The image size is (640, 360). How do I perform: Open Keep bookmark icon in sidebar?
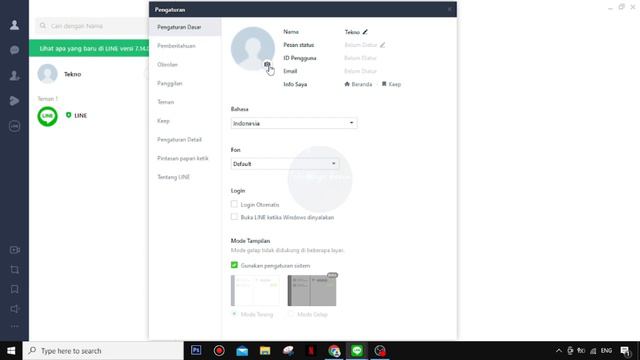coord(15,289)
